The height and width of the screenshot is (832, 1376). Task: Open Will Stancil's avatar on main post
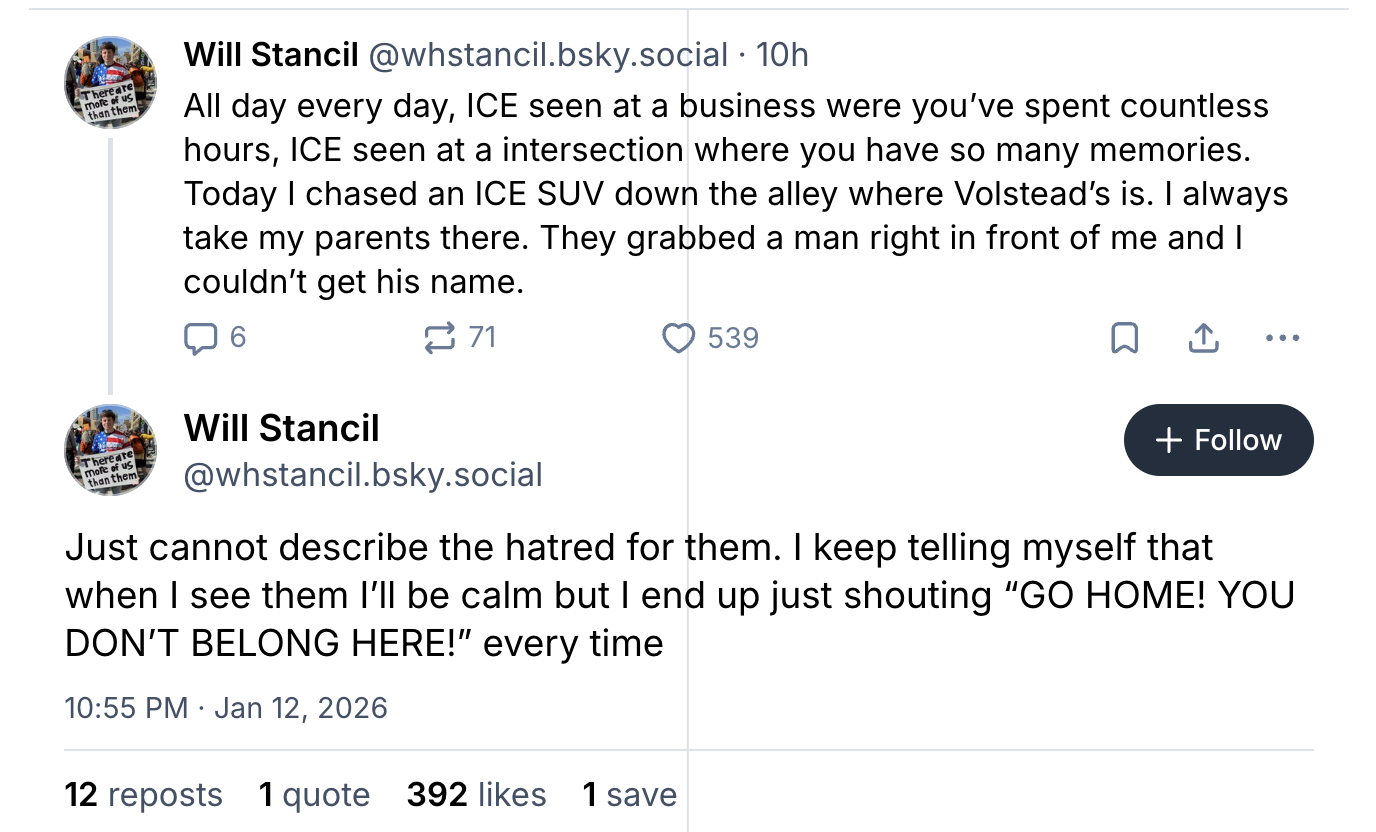(x=110, y=450)
